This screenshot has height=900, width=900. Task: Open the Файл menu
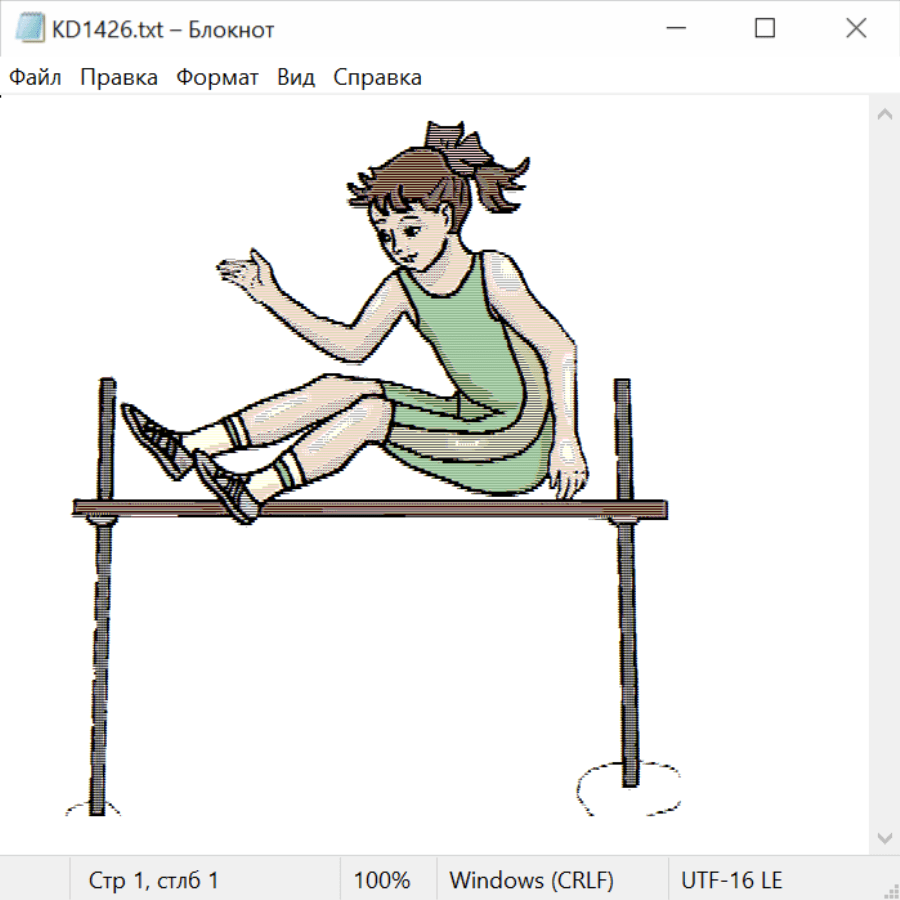(x=36, y=78)
